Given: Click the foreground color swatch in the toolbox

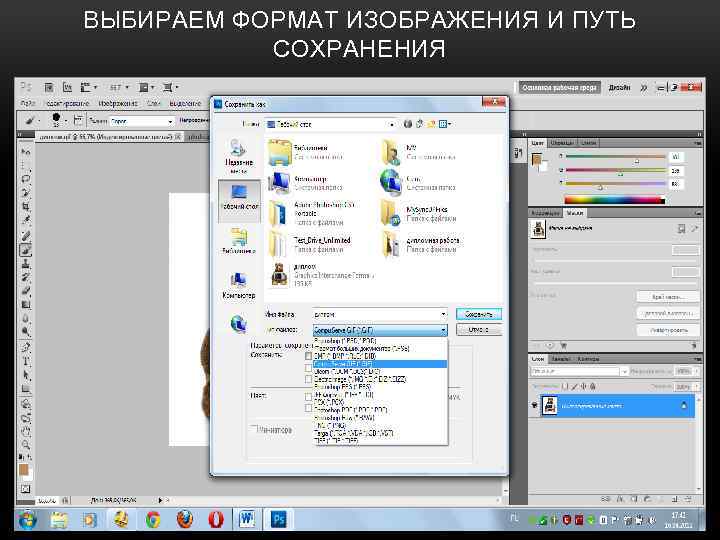Looking at the screenshot, I should (23, 470).
